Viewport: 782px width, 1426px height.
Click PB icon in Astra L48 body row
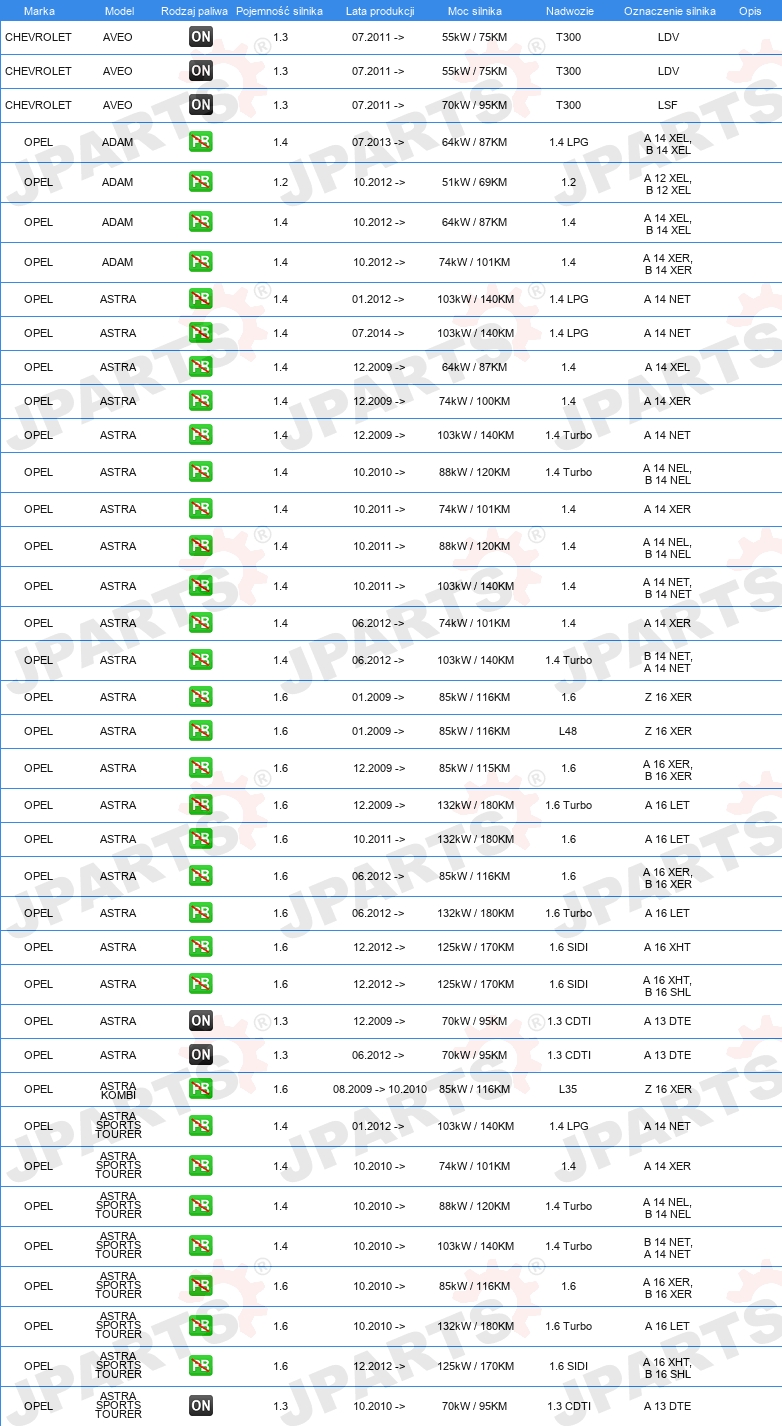tap(201, 731)
